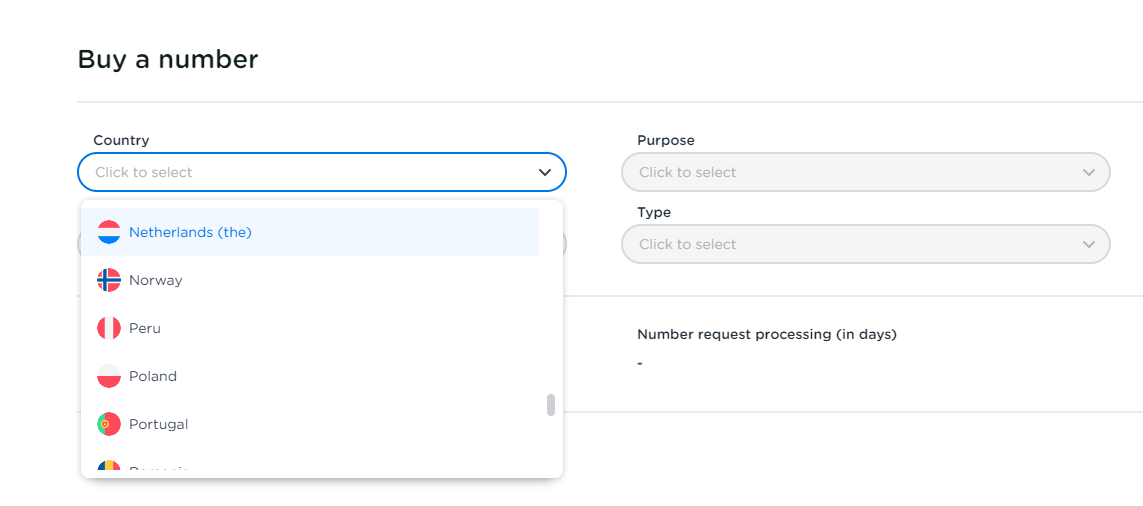Click the partially visible Romania flag
The image size is (1143, 506).
coord(109,467)
